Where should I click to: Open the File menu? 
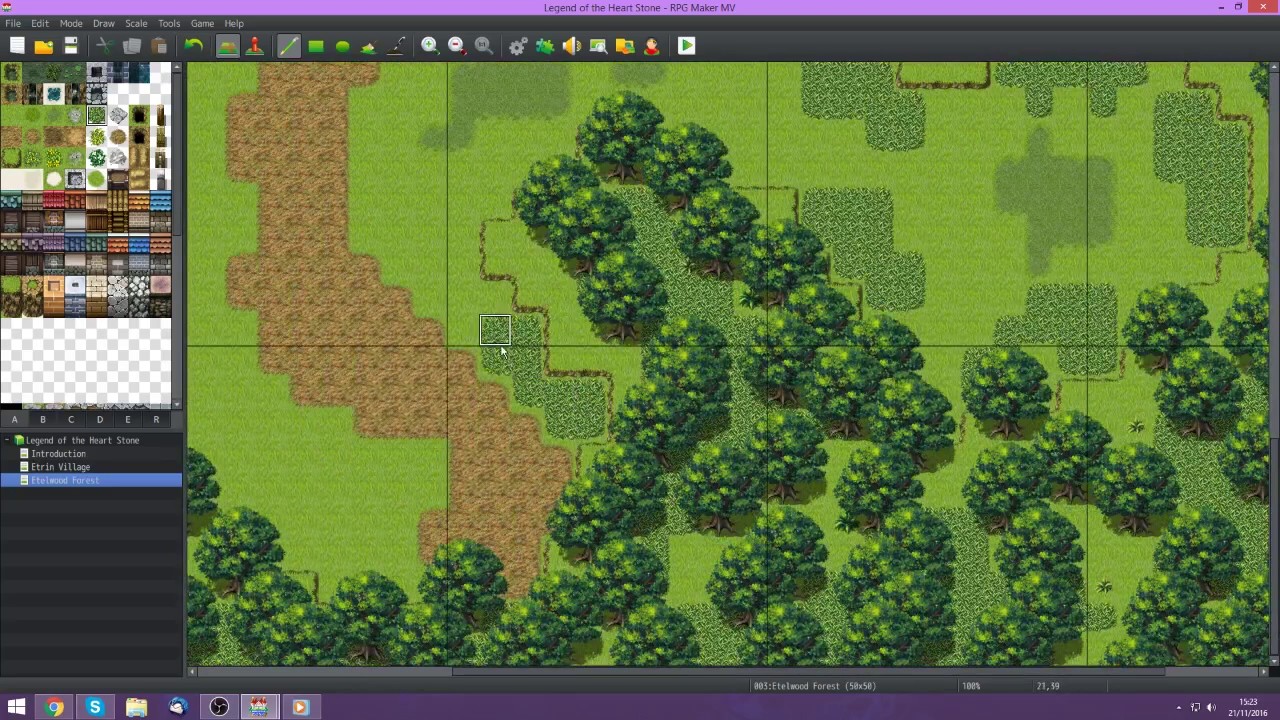coord(13,23)
